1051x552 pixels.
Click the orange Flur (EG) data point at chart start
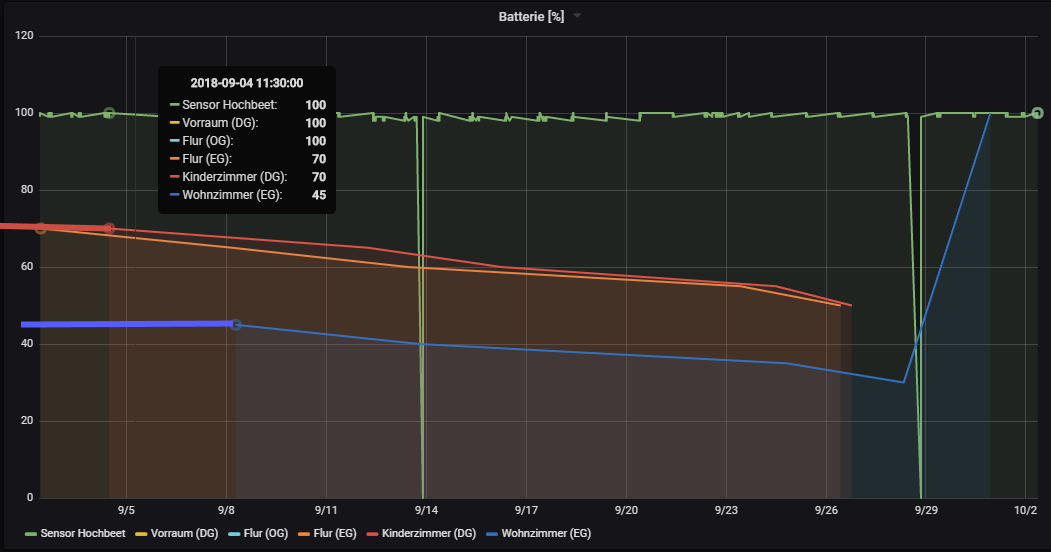[40, 228]
